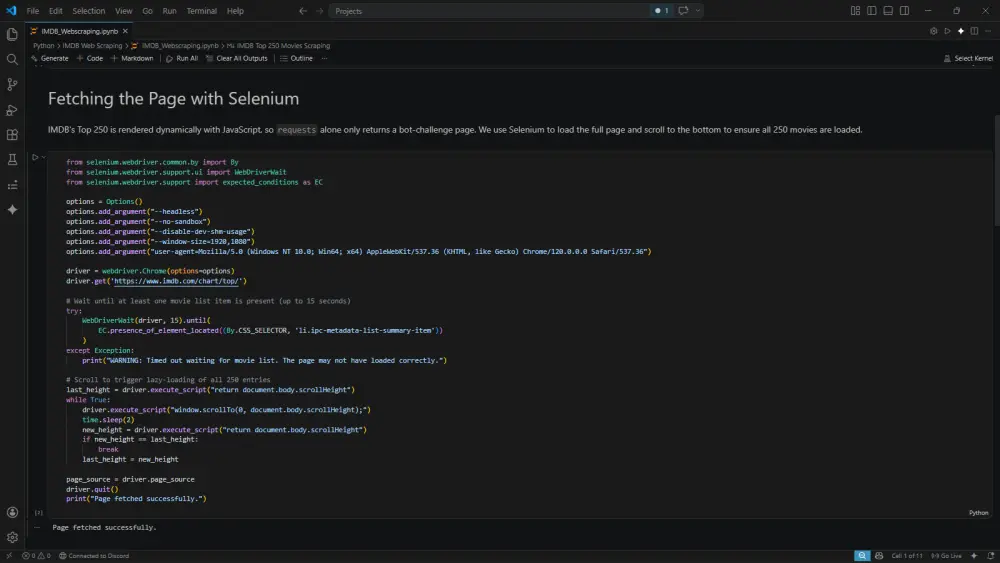The image size is (1000, 563).
Task: Expand the run cell options chevron
Action: 43,157
